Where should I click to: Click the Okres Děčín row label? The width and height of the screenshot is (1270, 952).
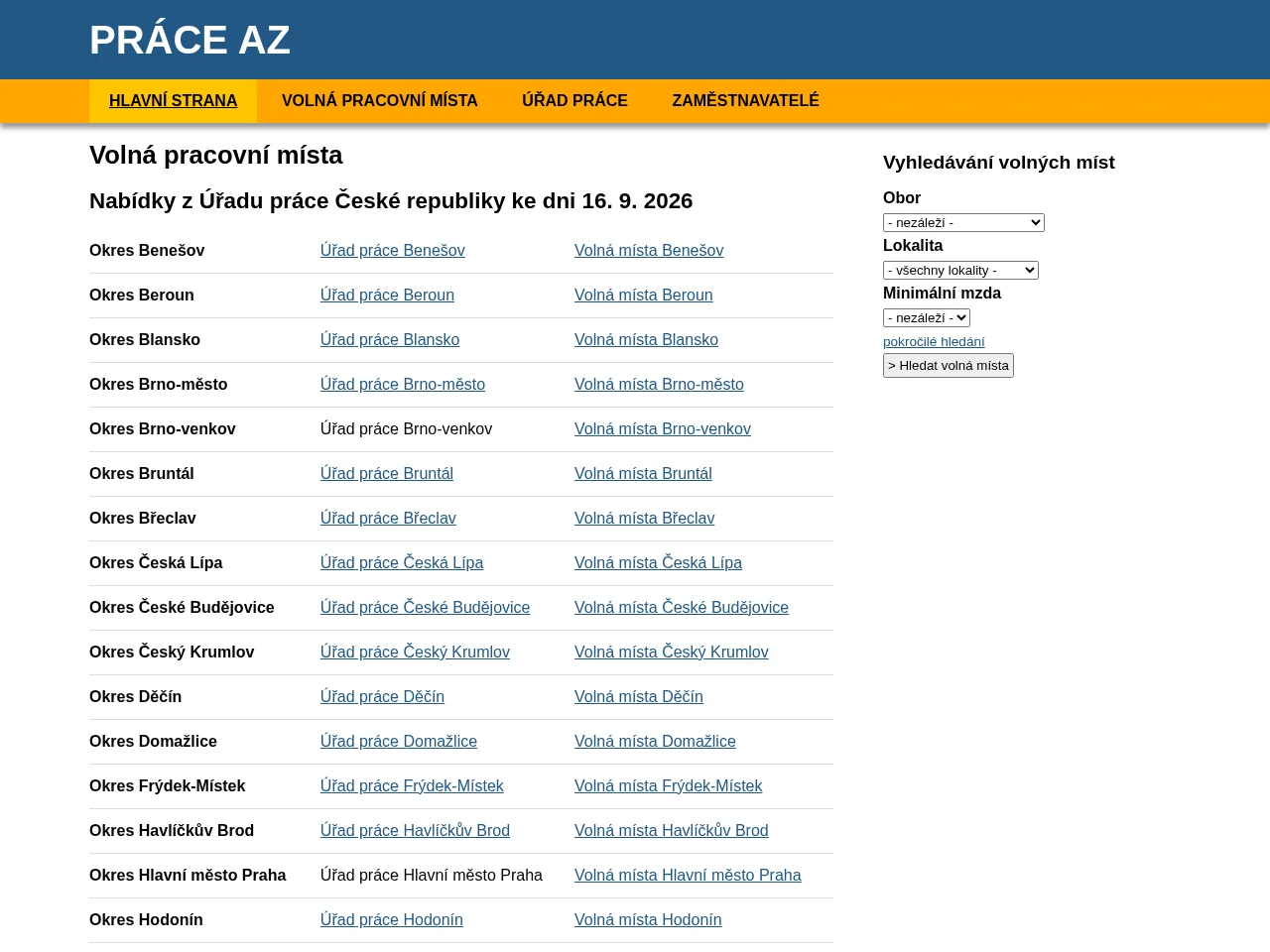pos(135,697)
